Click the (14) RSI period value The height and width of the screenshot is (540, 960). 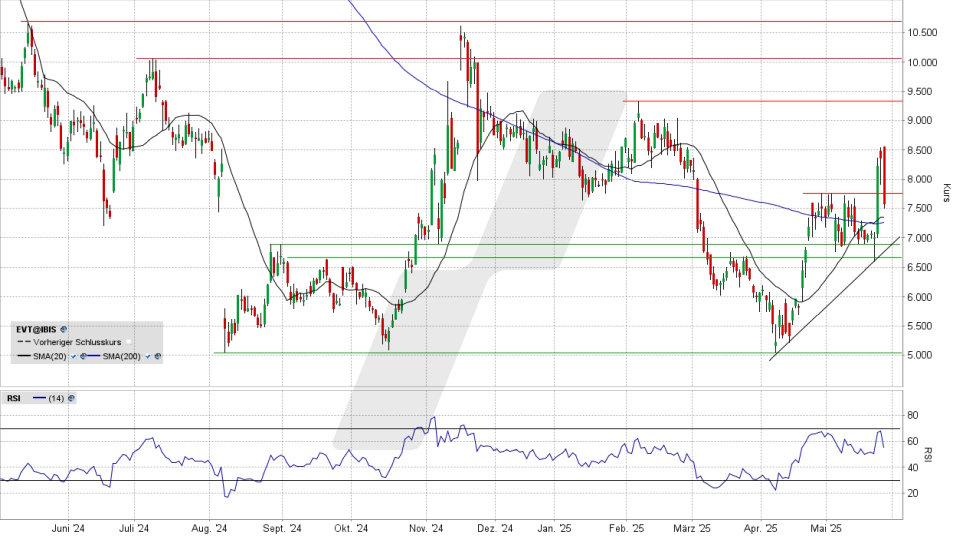pyautogui.click(x=56, y=399)
